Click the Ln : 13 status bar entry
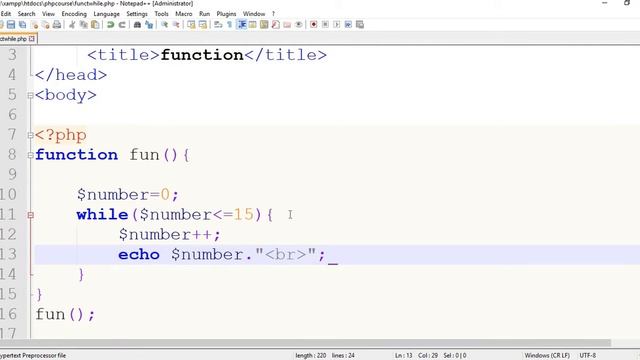 click(404, 356)
